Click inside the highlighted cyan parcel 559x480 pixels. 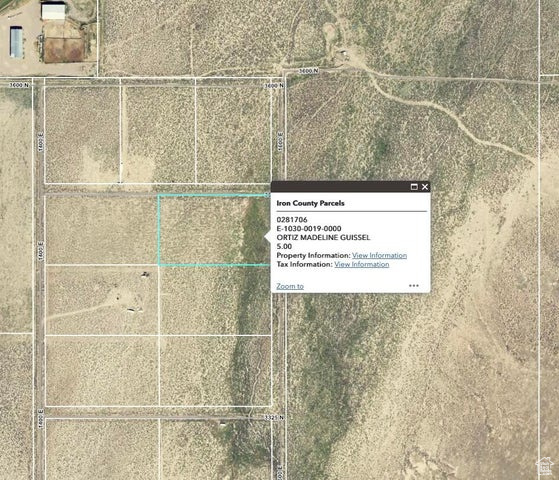pos(214,230)
